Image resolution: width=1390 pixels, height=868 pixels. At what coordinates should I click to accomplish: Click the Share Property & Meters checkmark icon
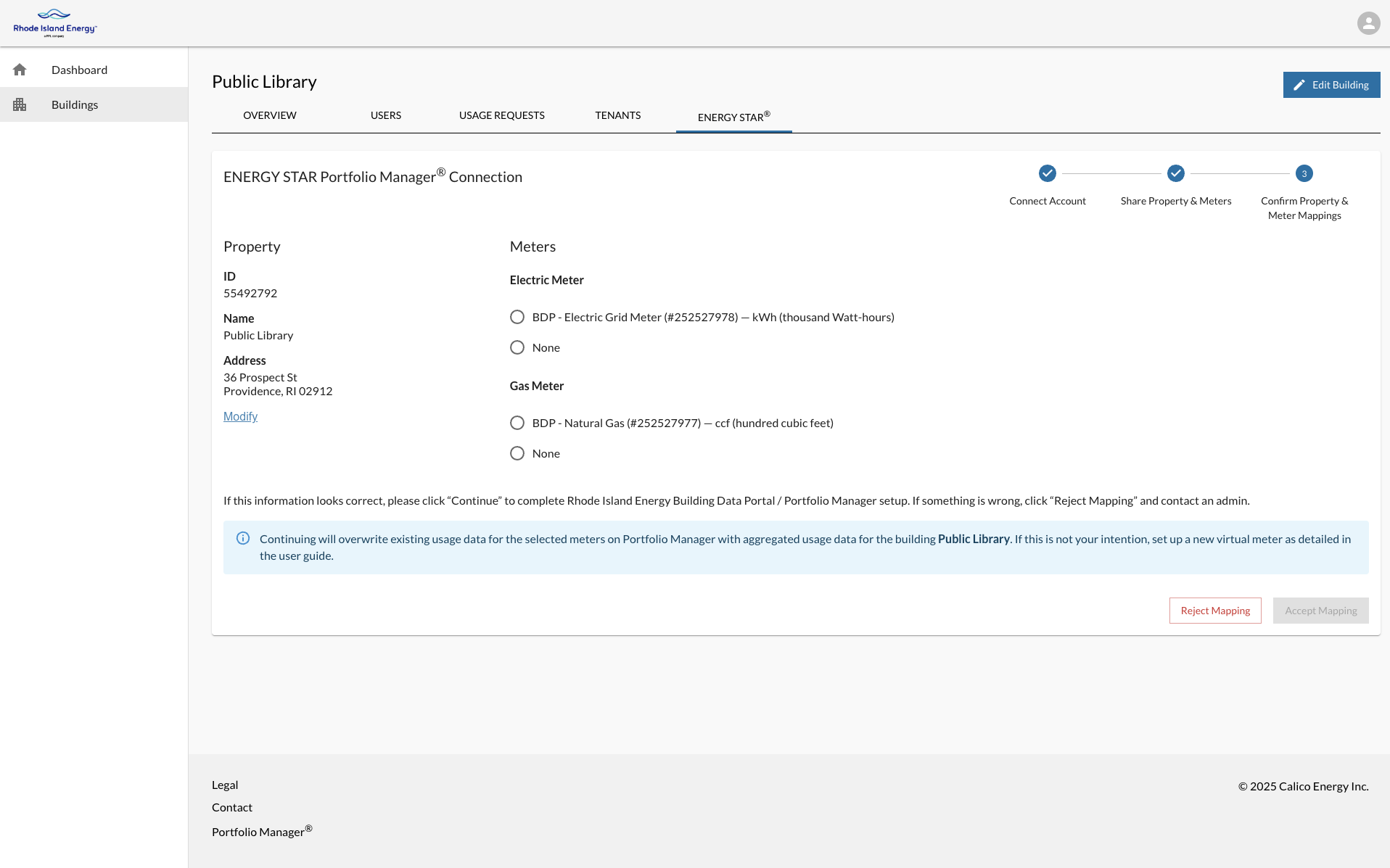pyautogui.click(x=1175, y=173)
